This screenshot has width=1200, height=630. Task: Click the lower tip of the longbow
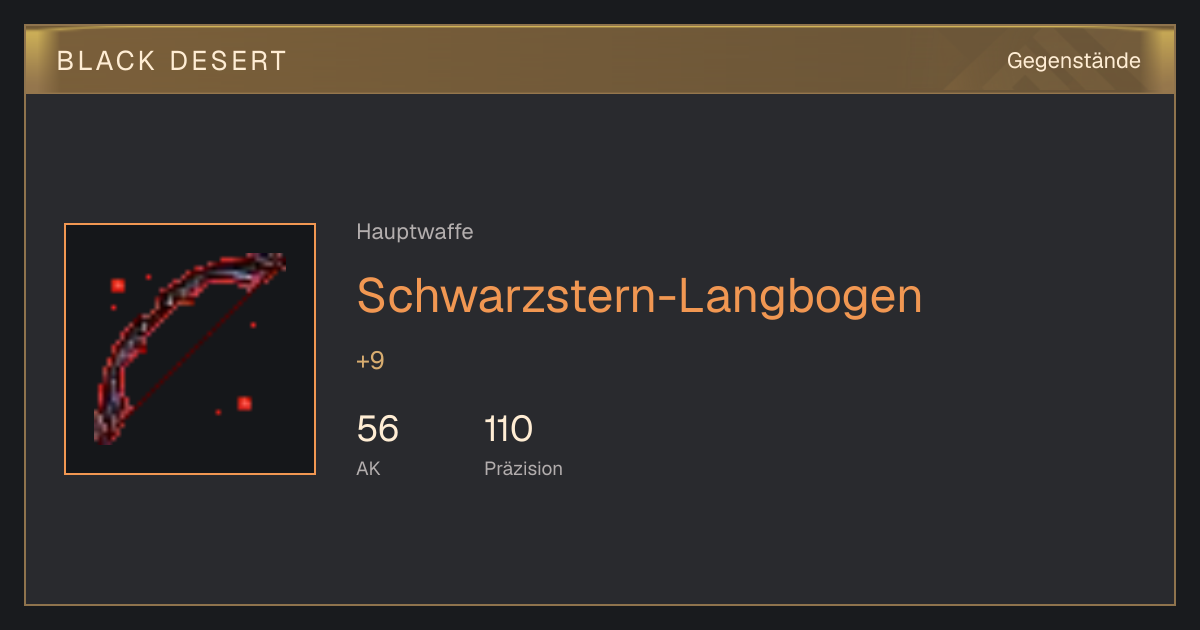pos(104,428)
